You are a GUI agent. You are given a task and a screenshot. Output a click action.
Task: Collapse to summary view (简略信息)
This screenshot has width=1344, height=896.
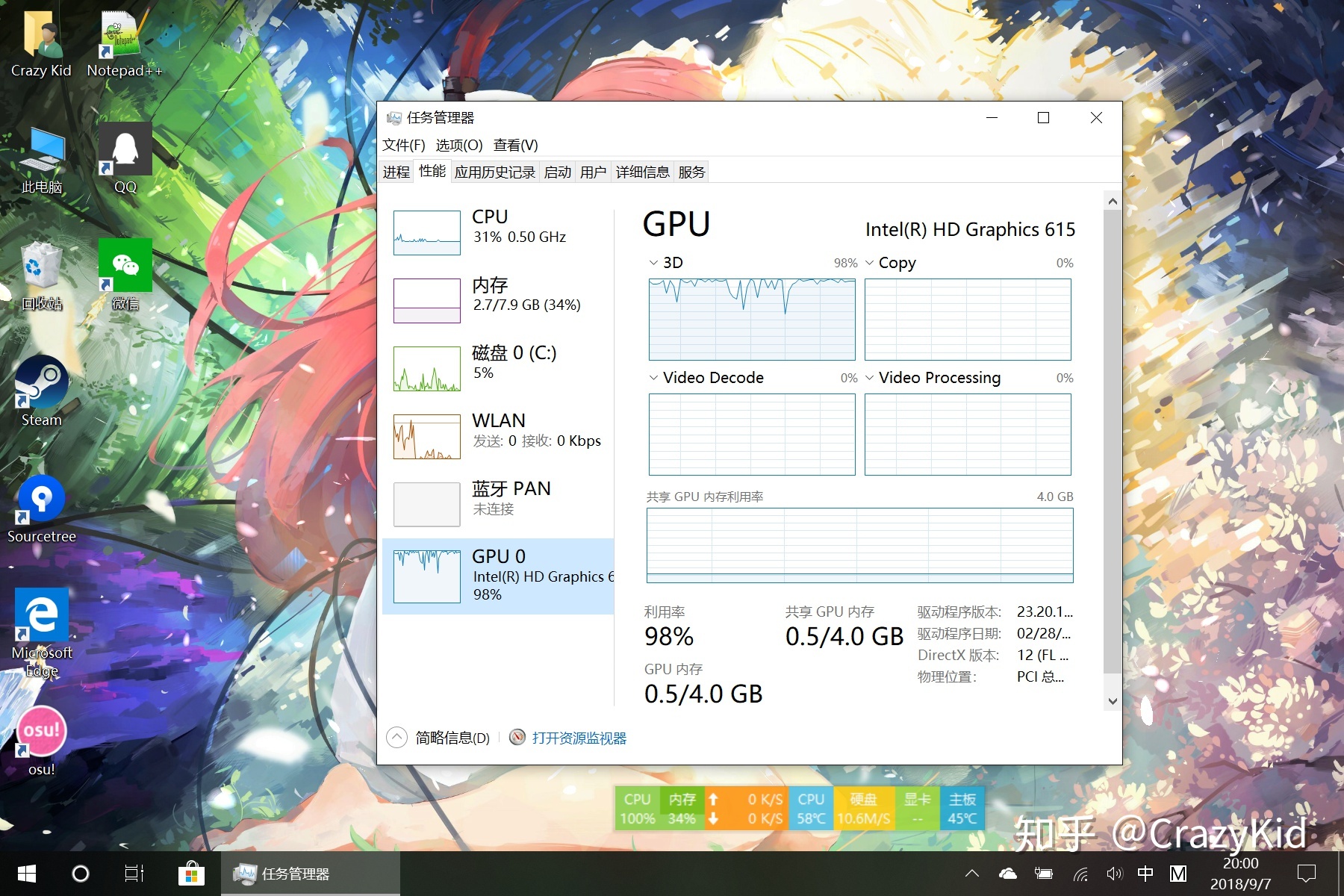click(x=397, y=738)
